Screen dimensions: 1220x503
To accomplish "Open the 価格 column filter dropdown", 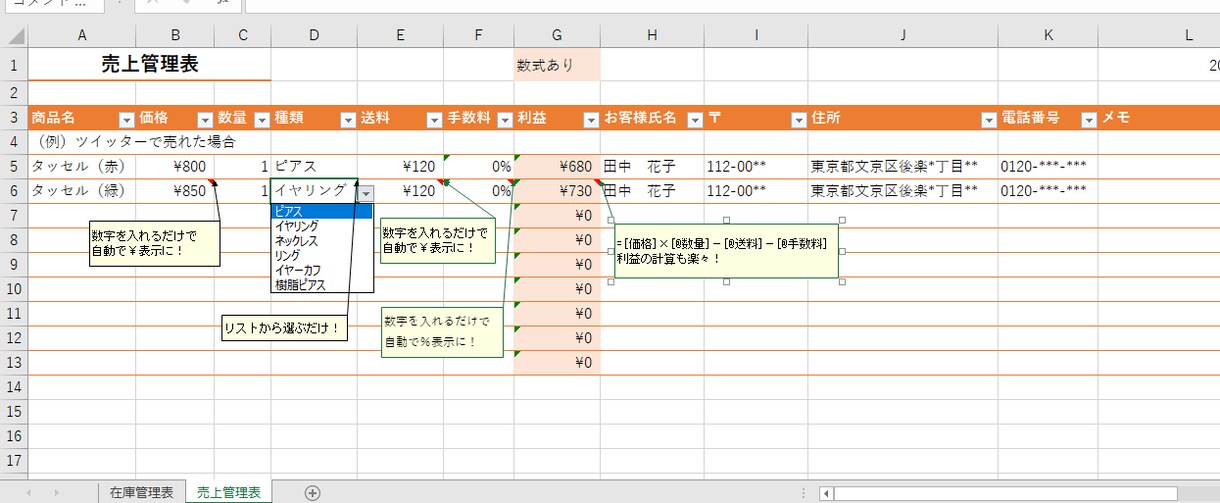I will [204, 119].
